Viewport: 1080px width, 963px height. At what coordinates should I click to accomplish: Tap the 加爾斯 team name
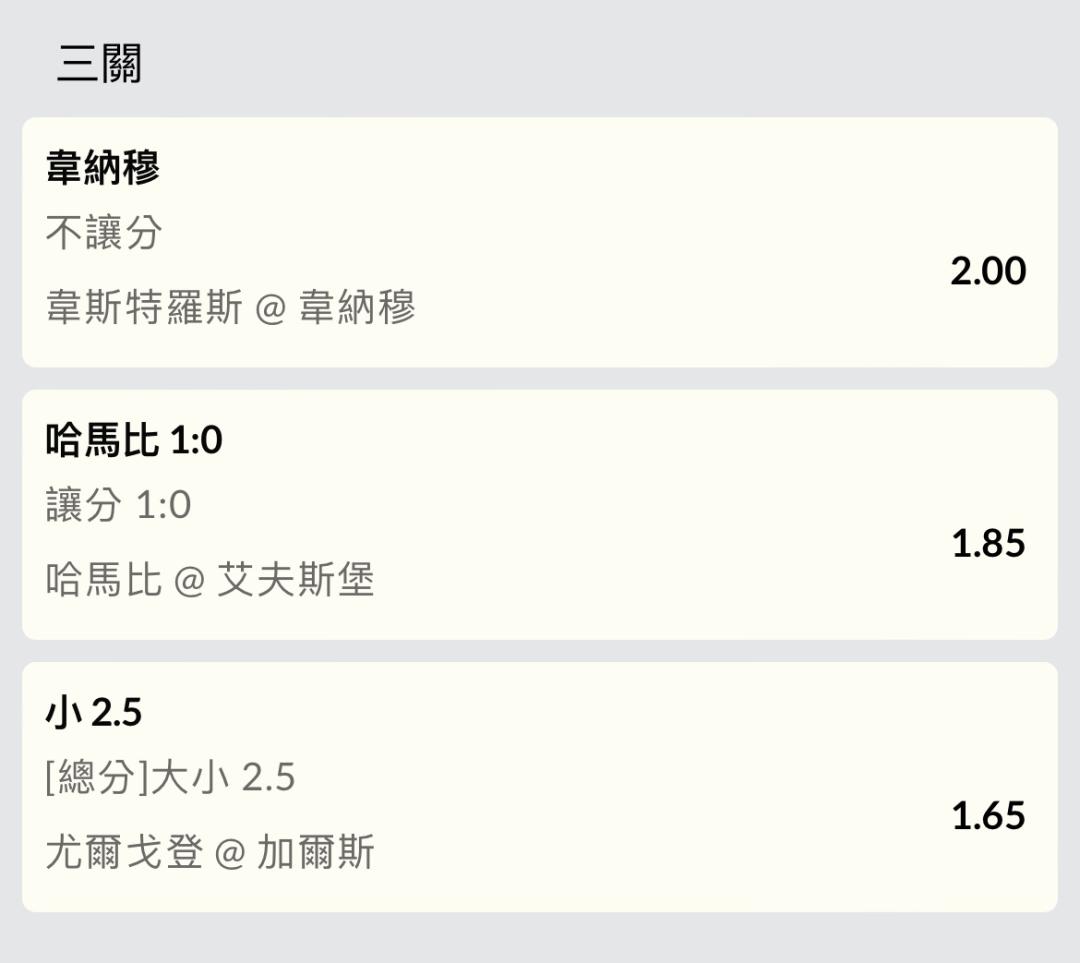(316, 852)
